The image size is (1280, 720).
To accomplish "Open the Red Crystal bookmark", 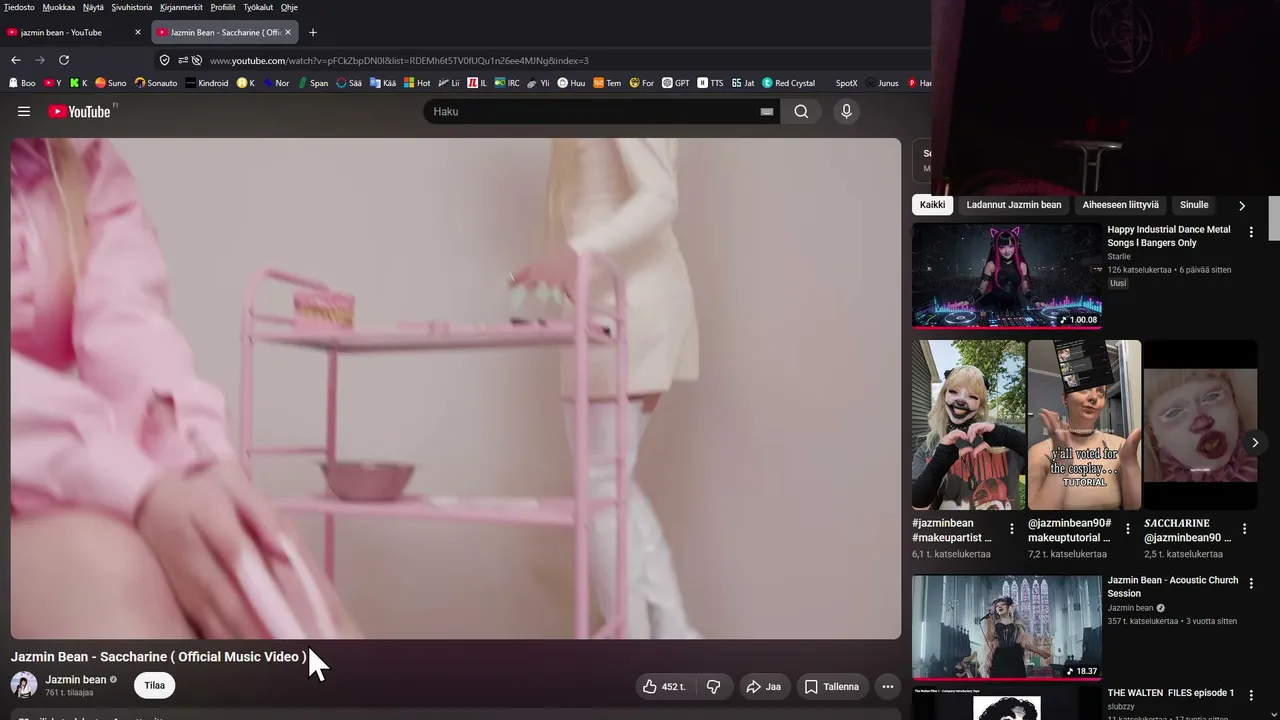I will (788, 83).
